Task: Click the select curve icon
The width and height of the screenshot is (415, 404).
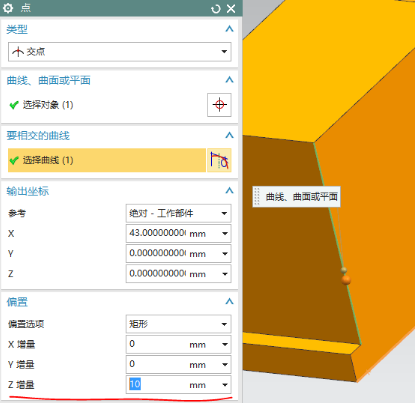Action: click(219, 160)
